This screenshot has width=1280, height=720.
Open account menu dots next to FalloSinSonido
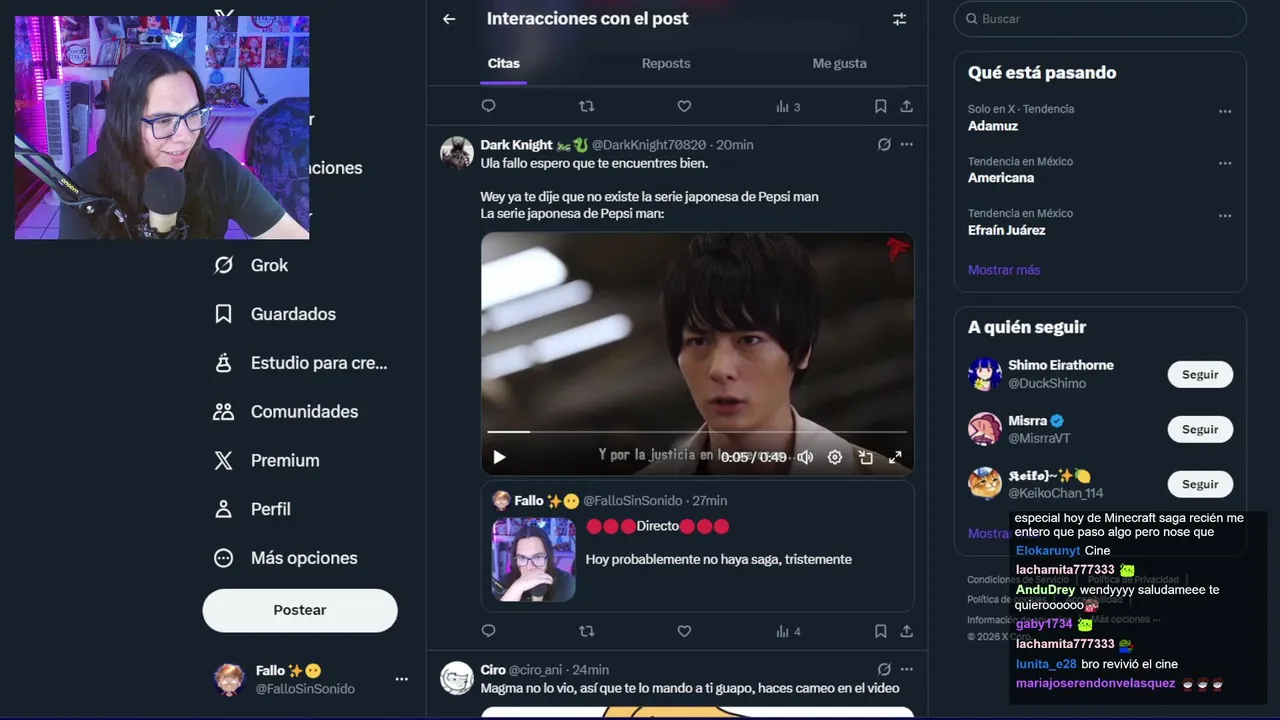[x=401, y=679]
